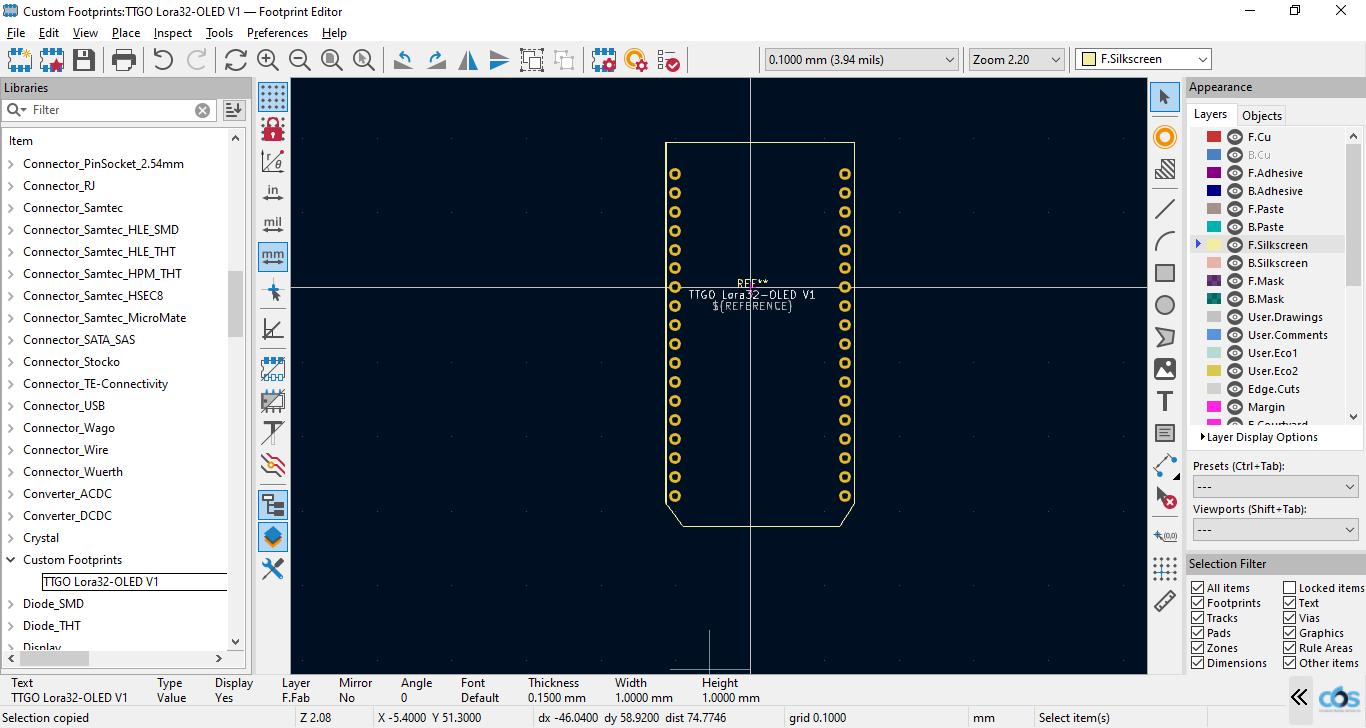Mirror selection horizontally

[468, 60]
